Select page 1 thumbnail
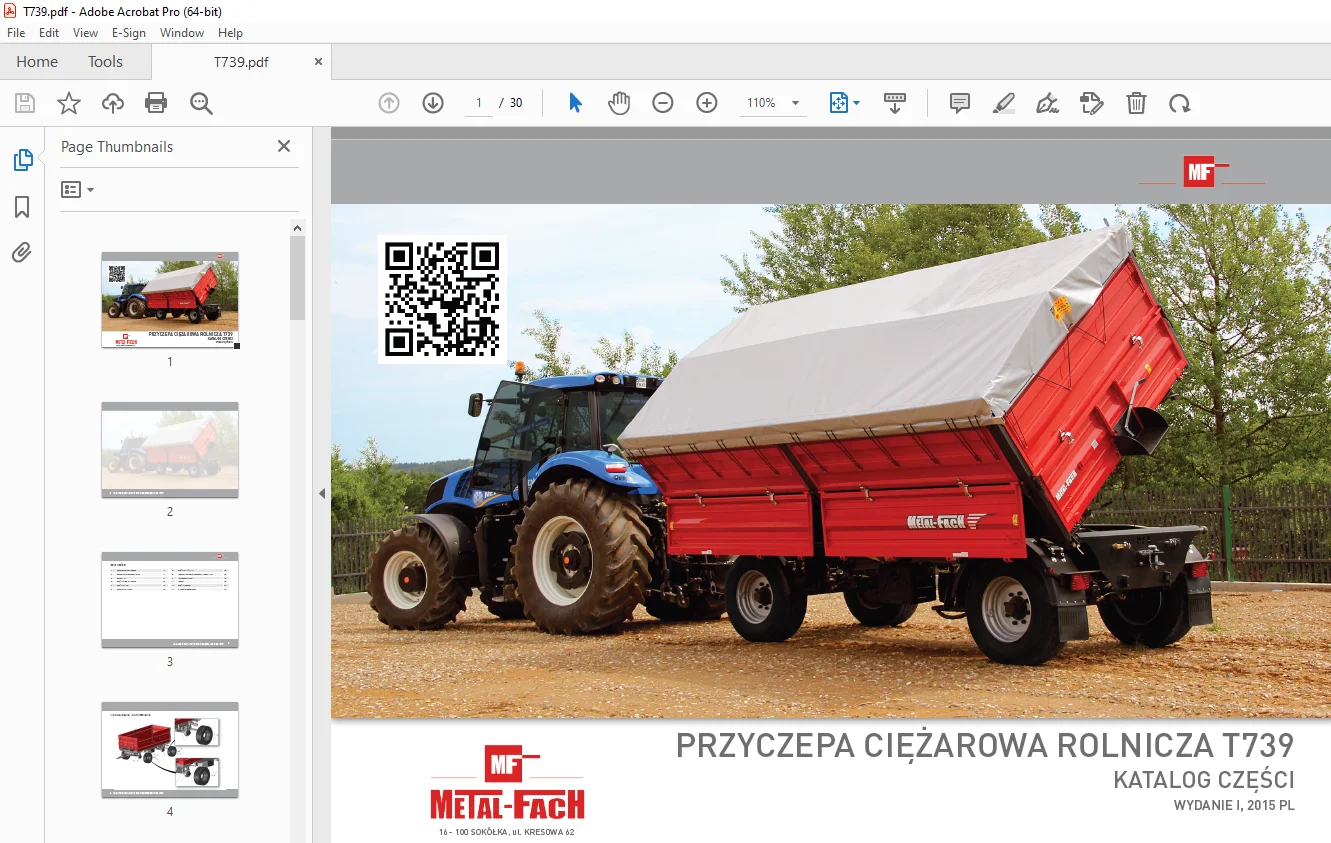Image resolution: width=1331 pixels, height=843 pixels. click(x=170, y=300)
